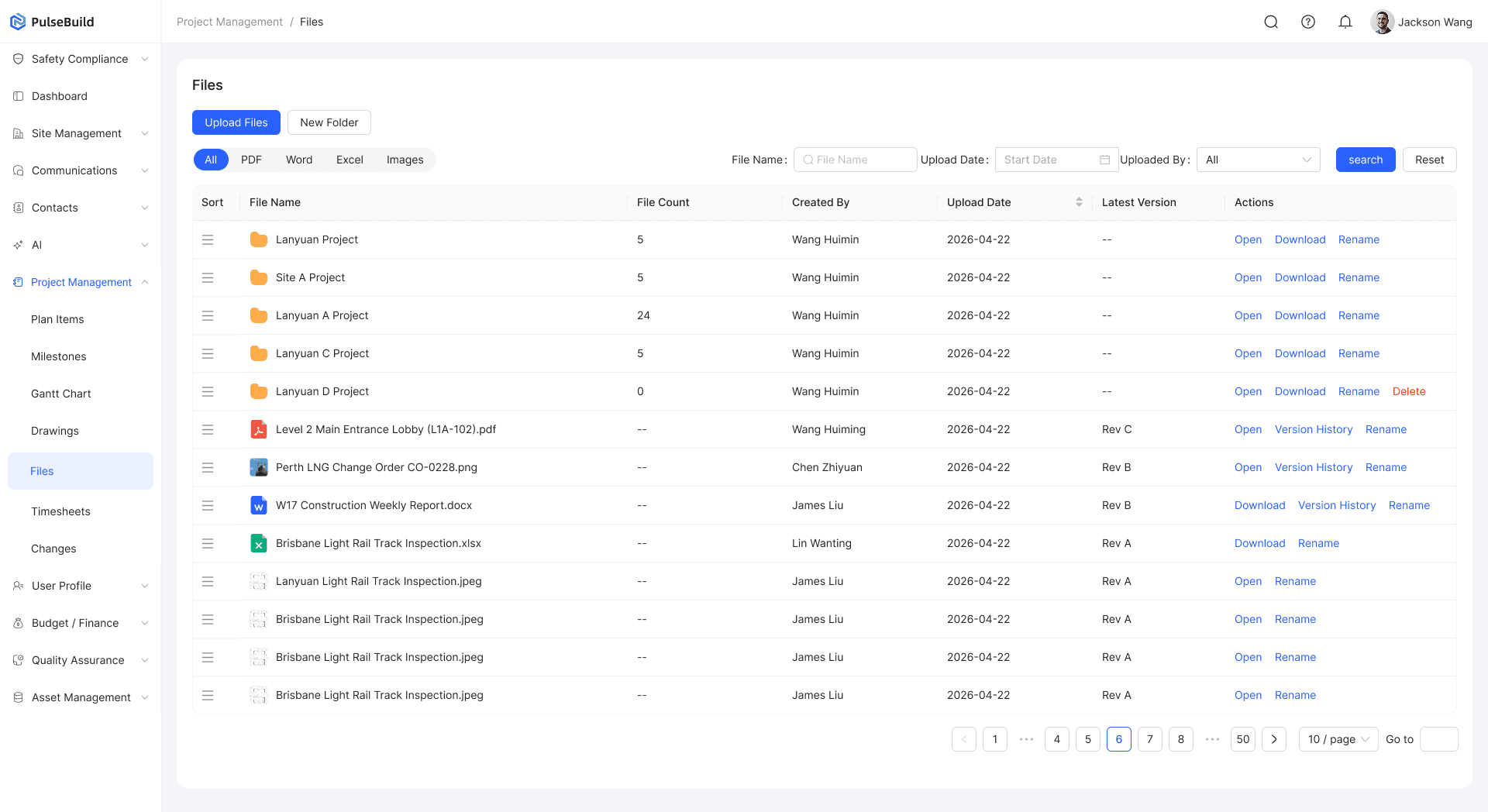Click the Contacts sidebar icon
Image resolution: width=1488 pixels, height=812 pixels.
19,208
